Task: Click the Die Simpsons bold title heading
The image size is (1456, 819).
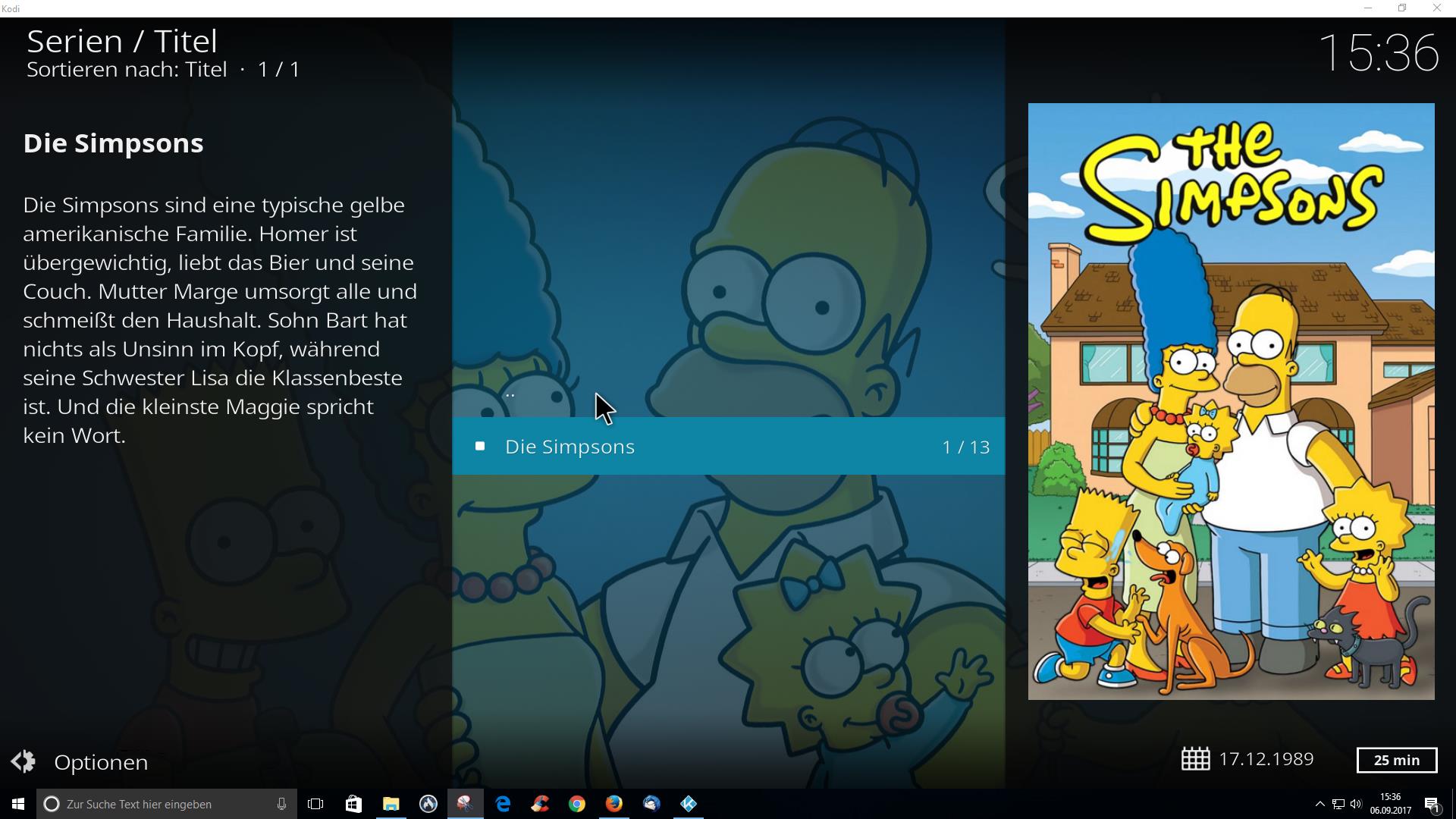Action: pos(113,143)
